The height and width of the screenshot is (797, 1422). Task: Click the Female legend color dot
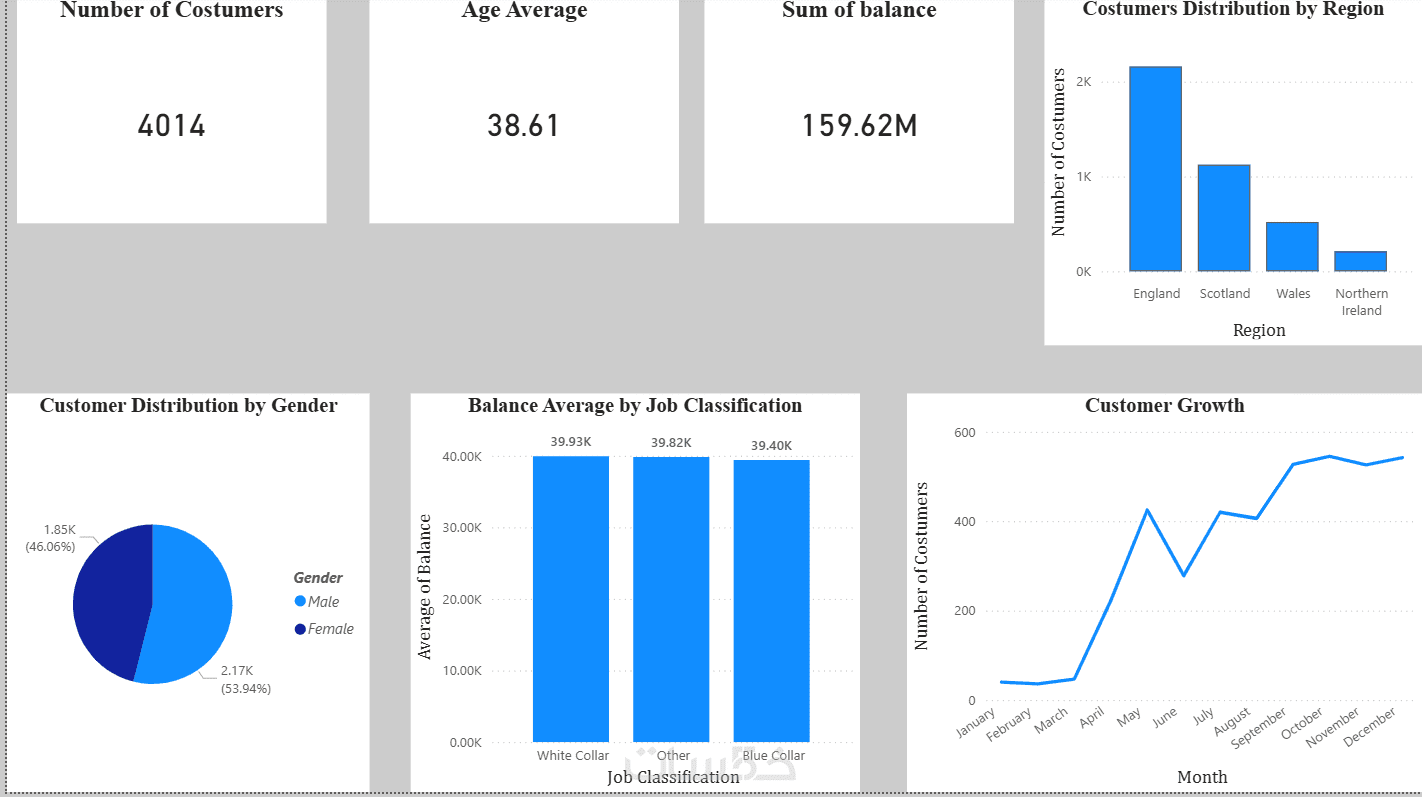(300, 629)
